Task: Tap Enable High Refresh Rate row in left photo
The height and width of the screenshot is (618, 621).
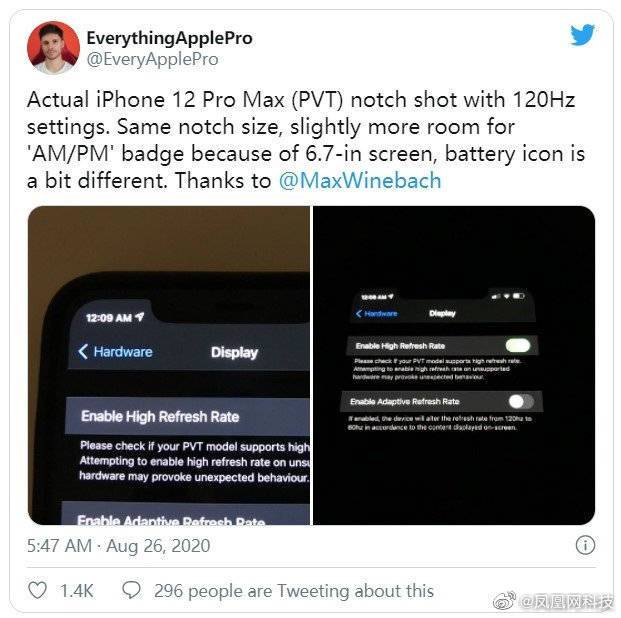Action: pos(188,416)
